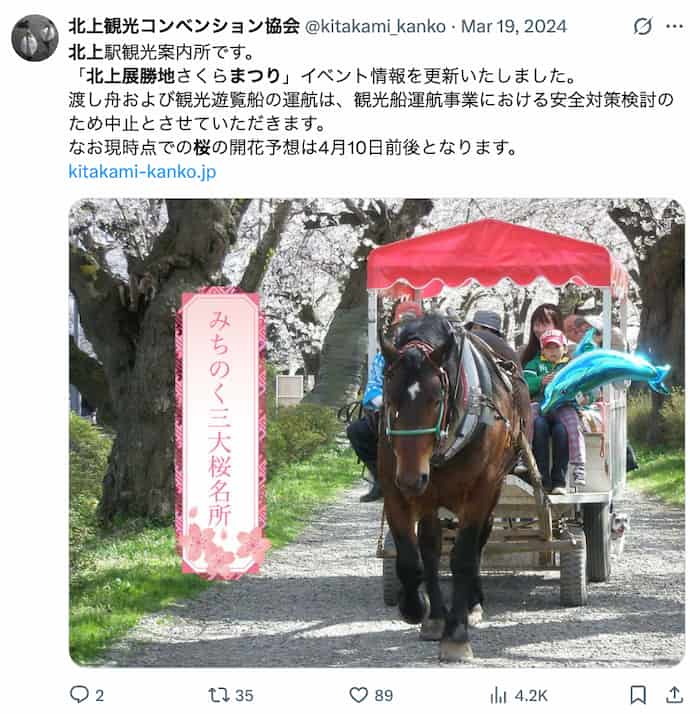700x713 pixels.
Task: Click the 4.2K views count
Action: pos(531,695)
